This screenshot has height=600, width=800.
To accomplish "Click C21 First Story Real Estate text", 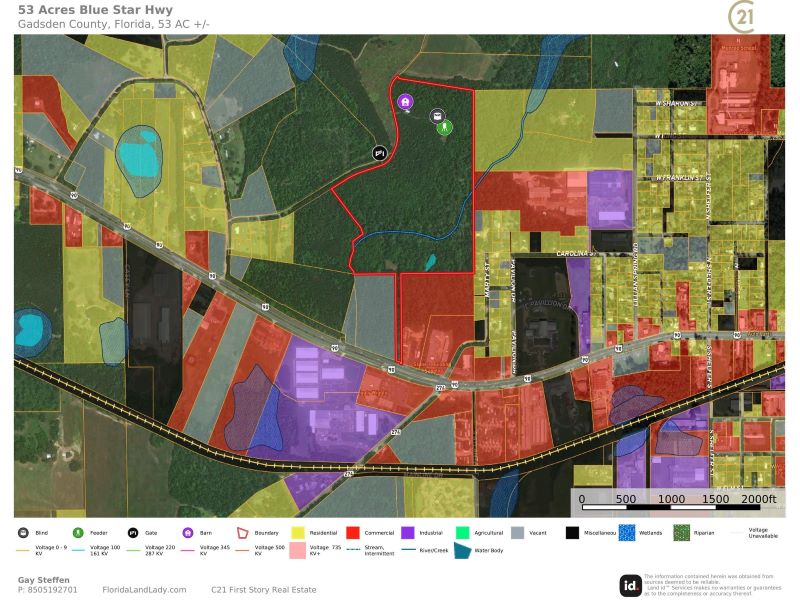I will pyautogui.click(x=264, y=590).
